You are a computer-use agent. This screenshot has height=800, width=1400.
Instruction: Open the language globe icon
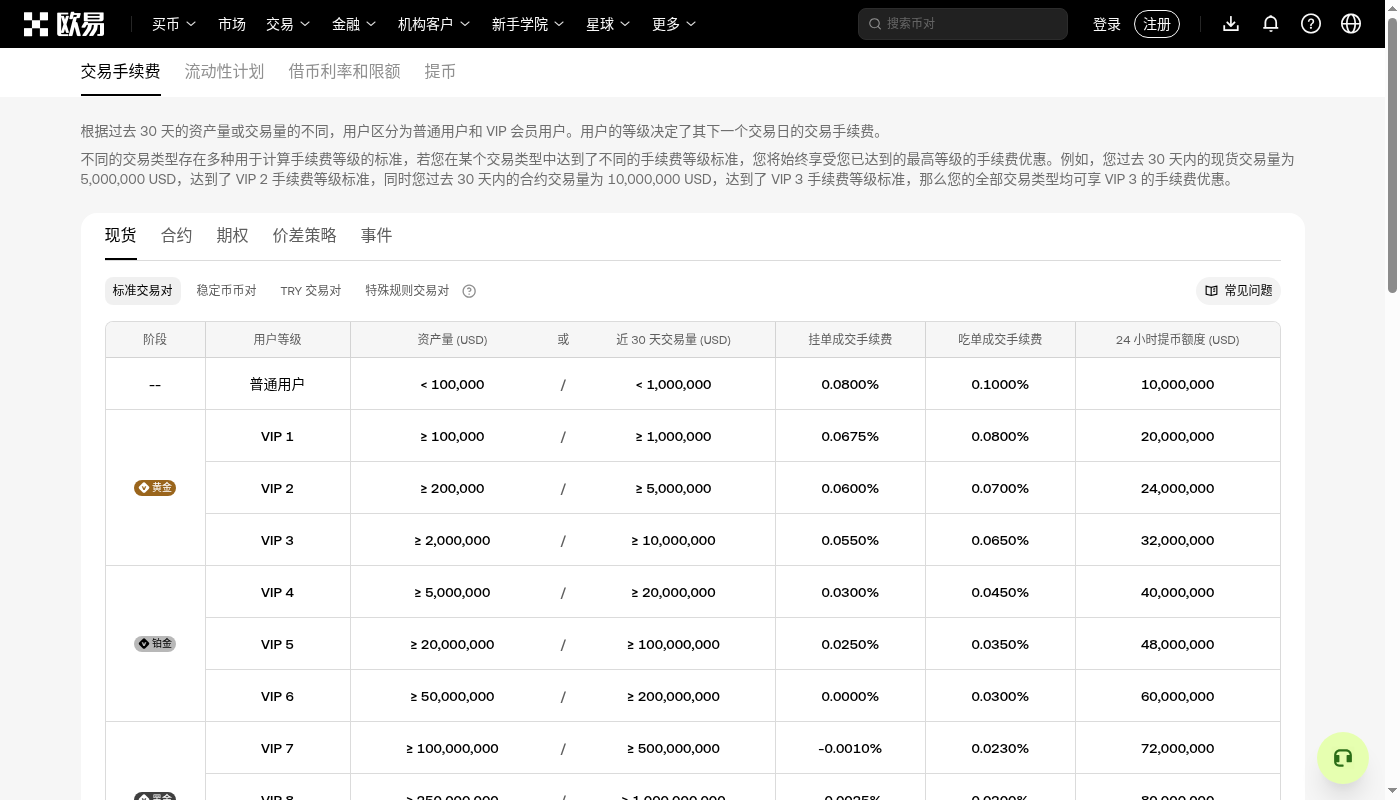(x=1351, y=24)
